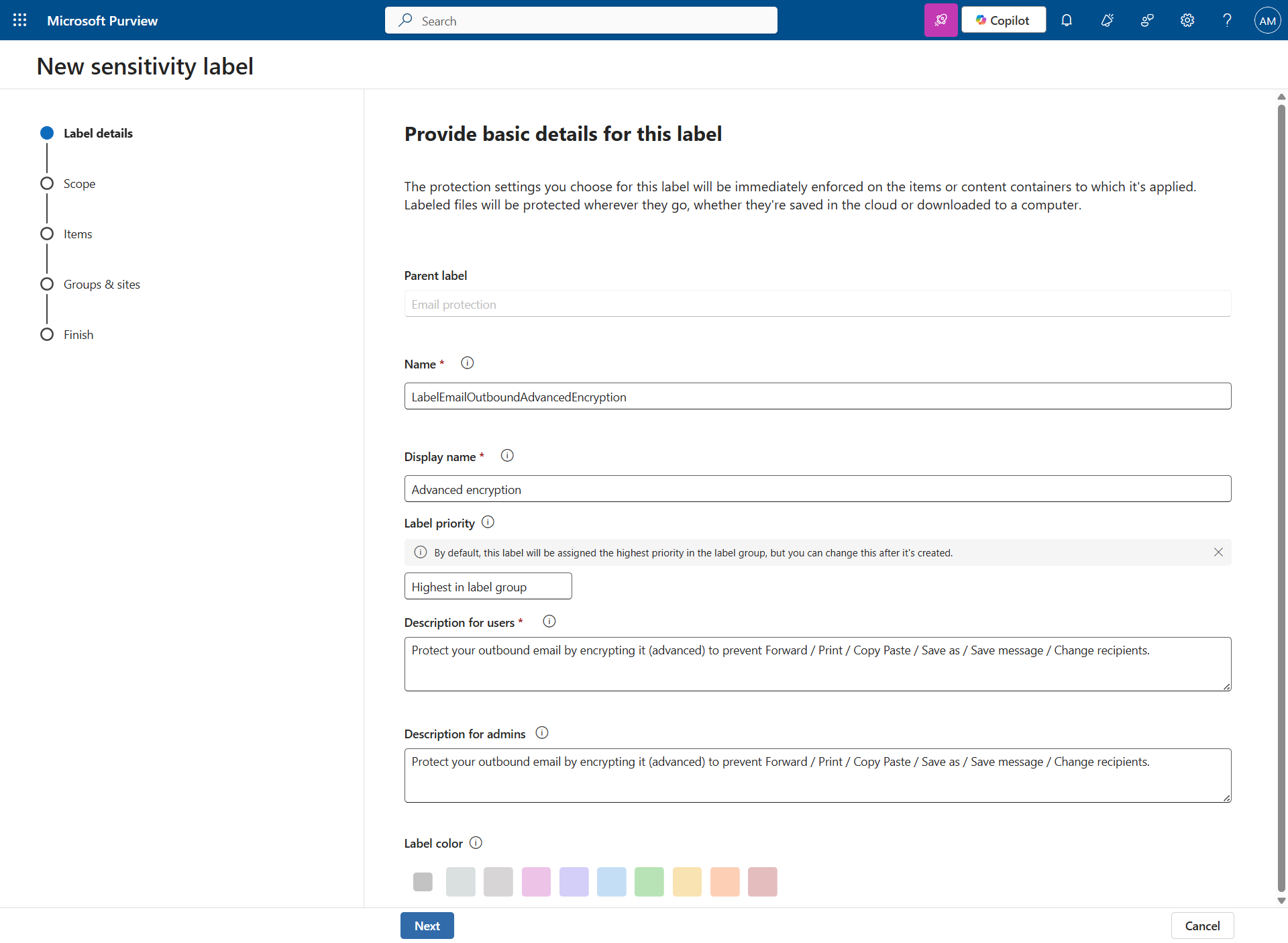
Task: Click the Display name text field
Action: tap(817, 489)
